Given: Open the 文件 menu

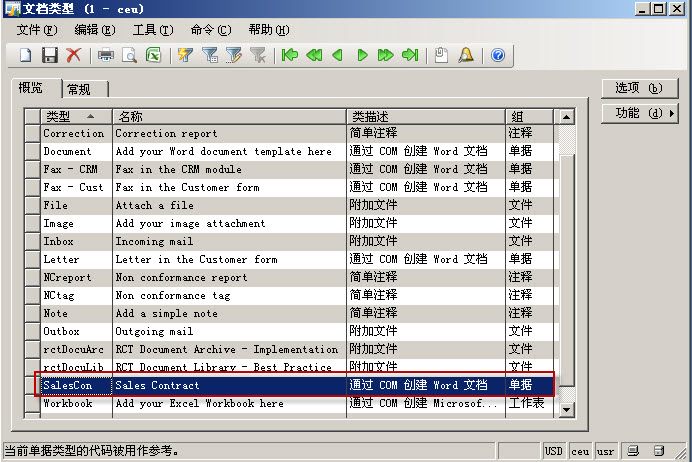Looking at the screenshot, I should [37, 30].
